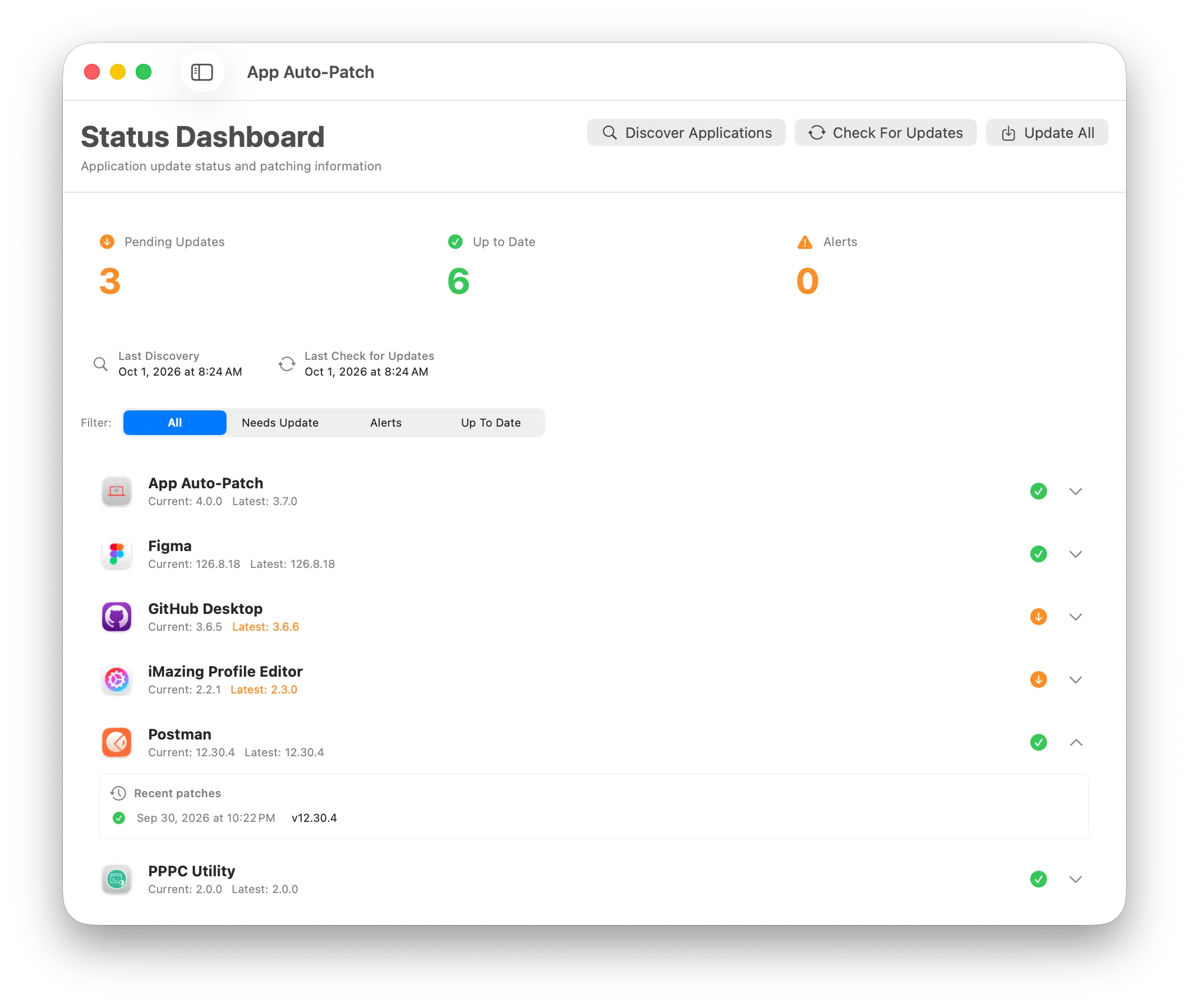
Task: Click the Check For Updates button
Action: coord(886,132)
